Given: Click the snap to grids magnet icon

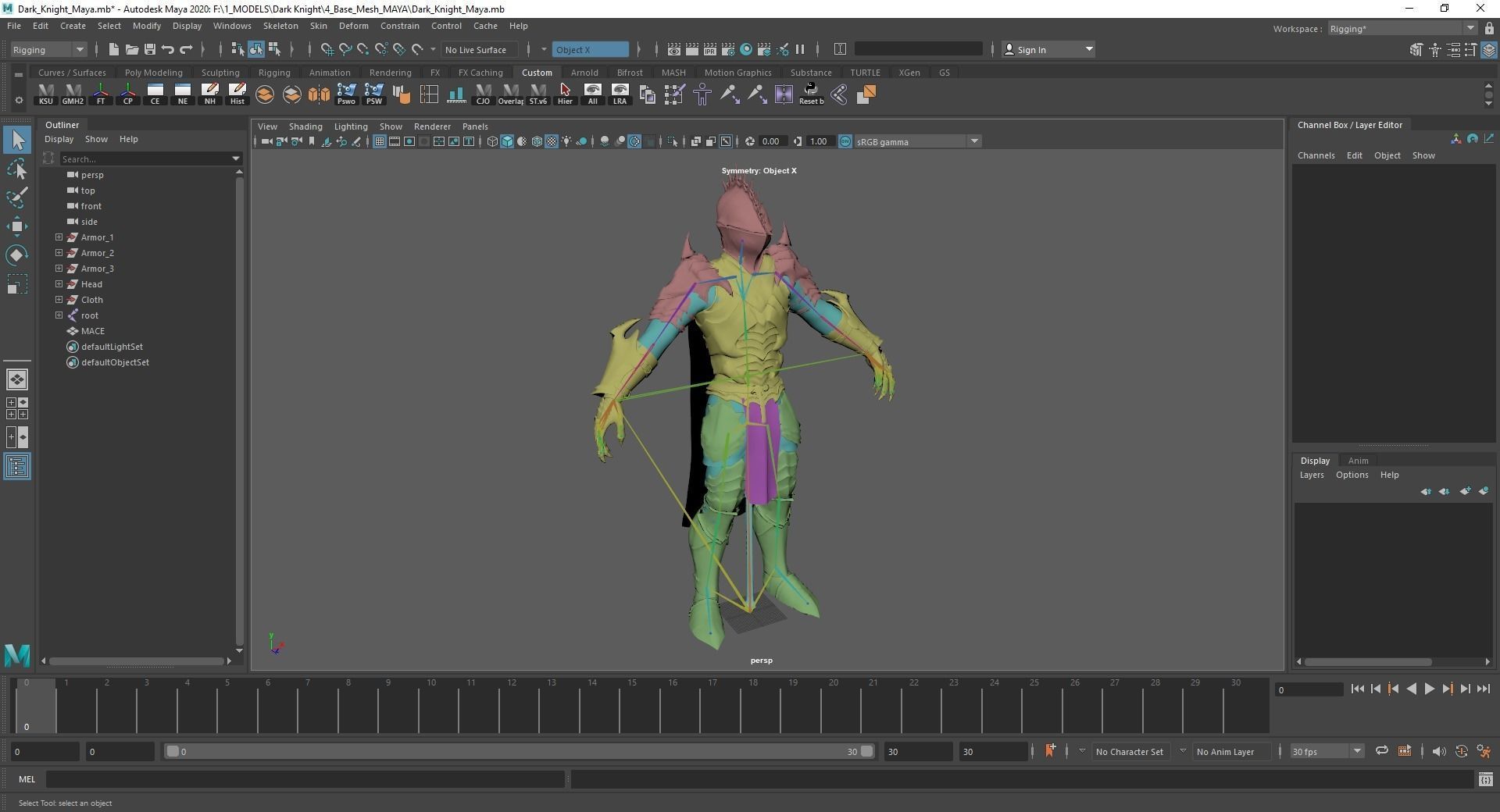Looking at the screenshot, I should pos(327,49).
